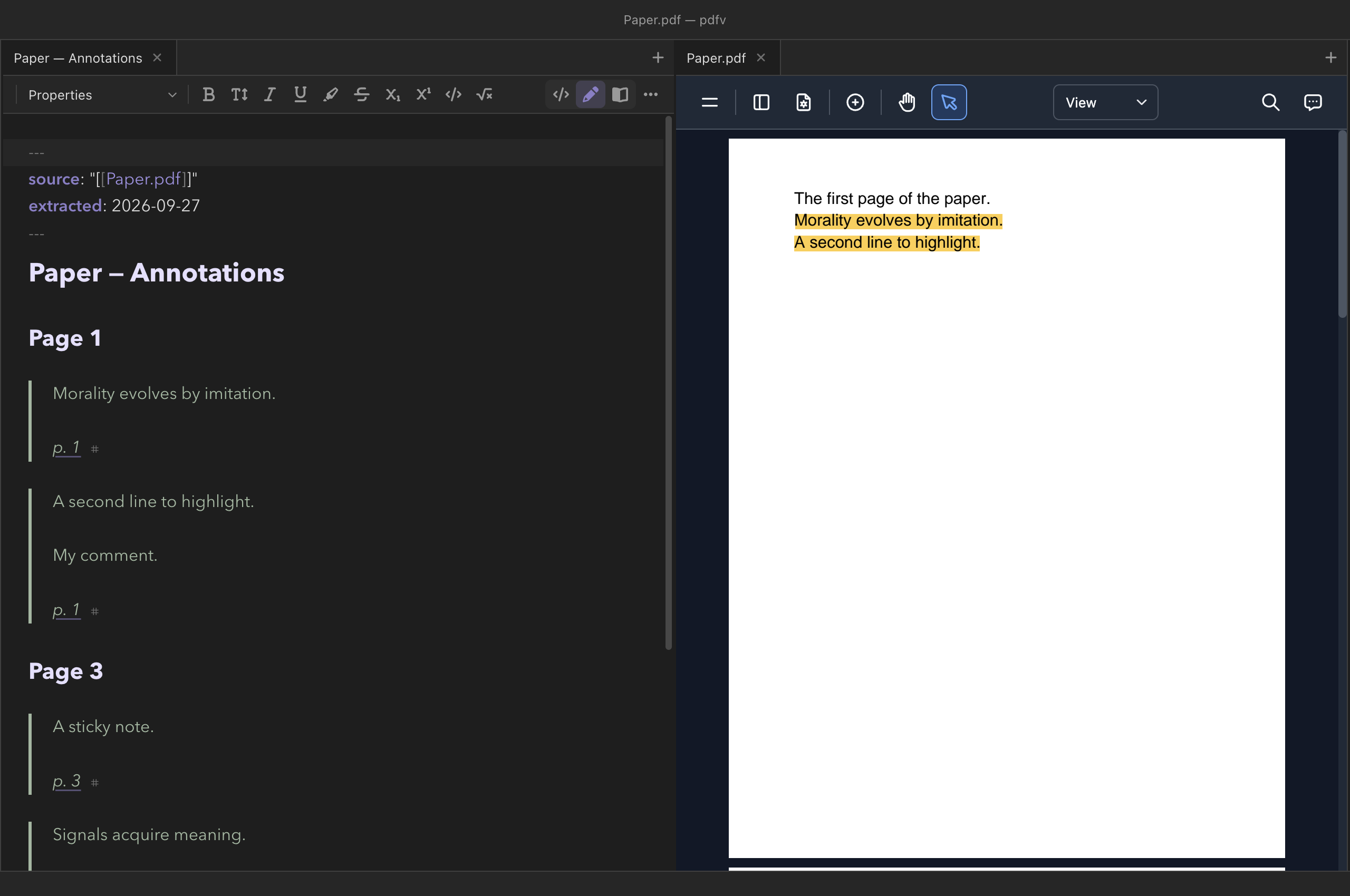The width and height of the screenshot is (1350, 896).
Task: Open the PDF viewer hamburger menu
Action: (710, 102)
